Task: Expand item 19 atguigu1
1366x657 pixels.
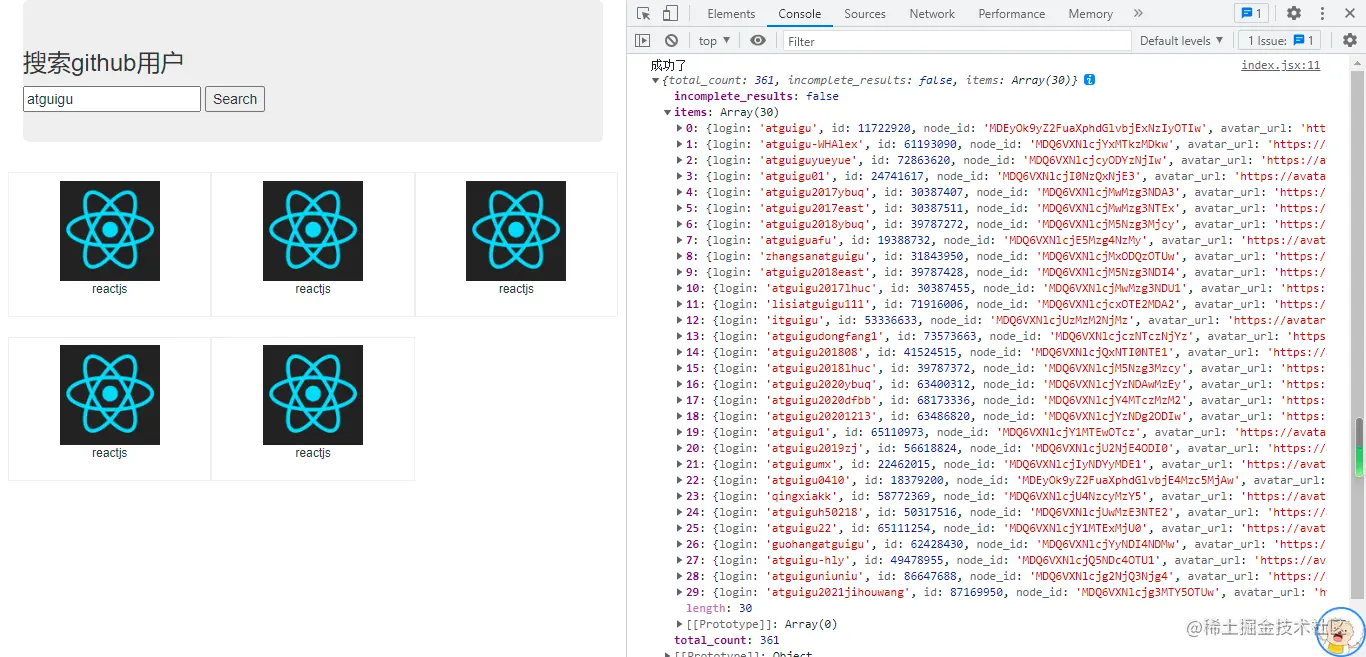Action: (x=680, y=432)
